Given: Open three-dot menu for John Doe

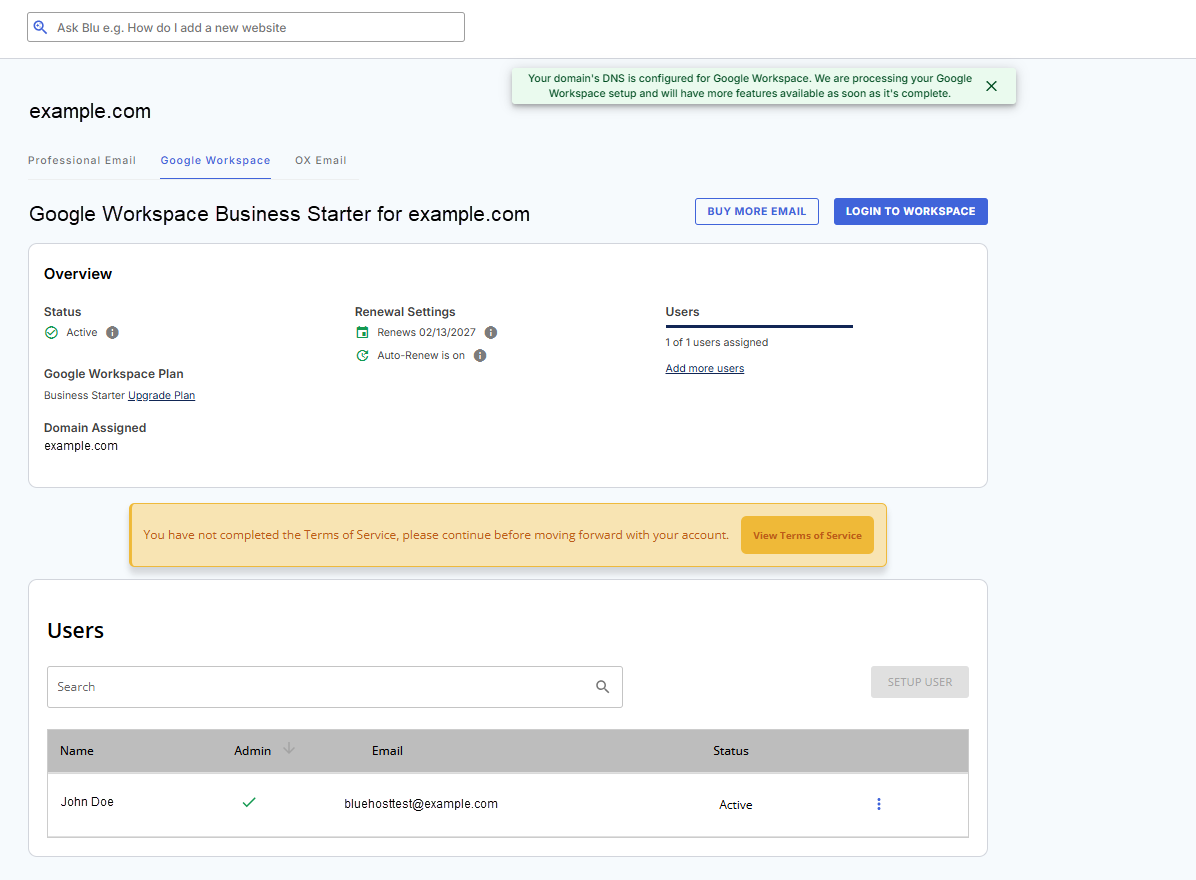Looking at the screenshot, I should click(879, 804).
